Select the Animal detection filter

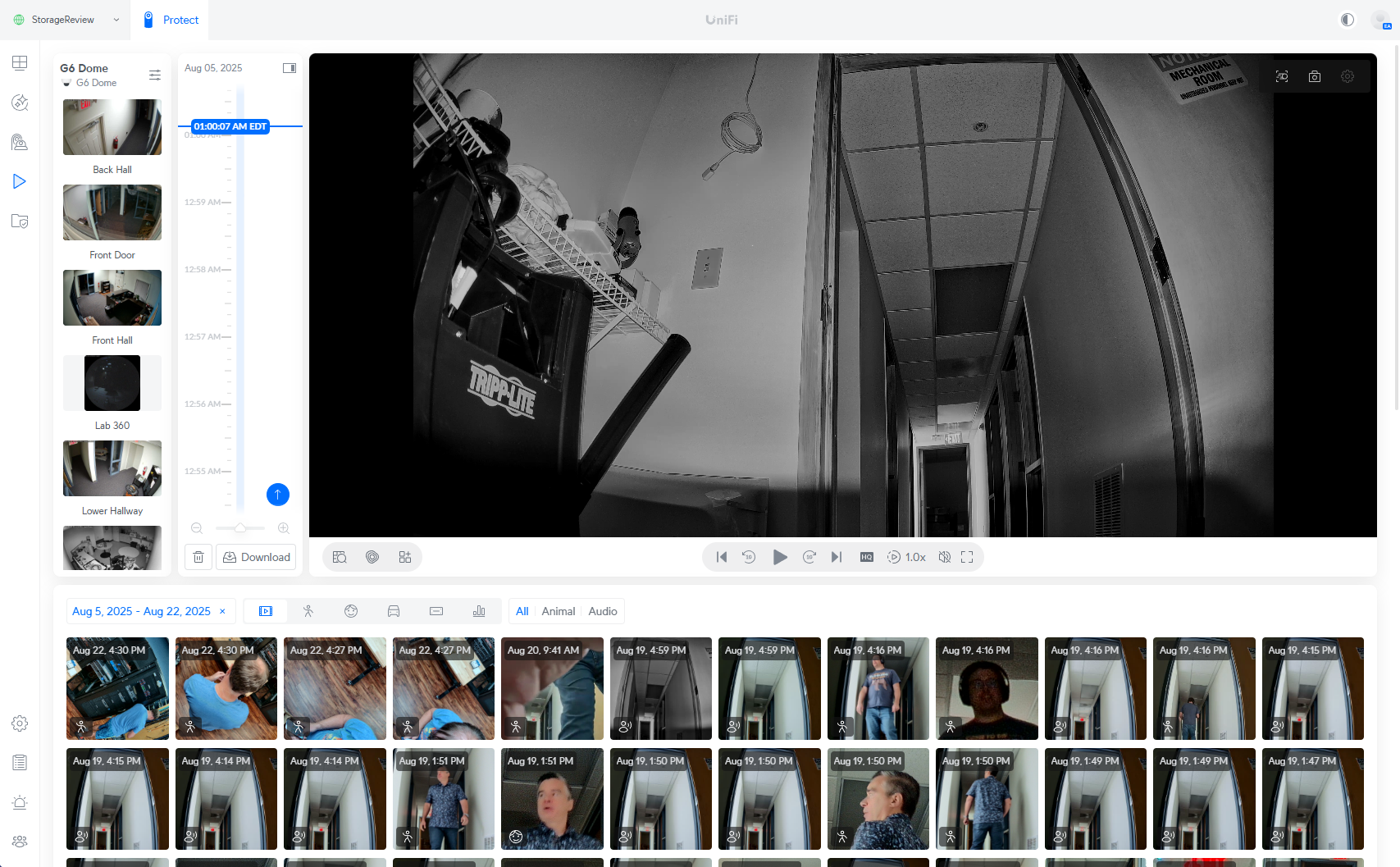559,611
